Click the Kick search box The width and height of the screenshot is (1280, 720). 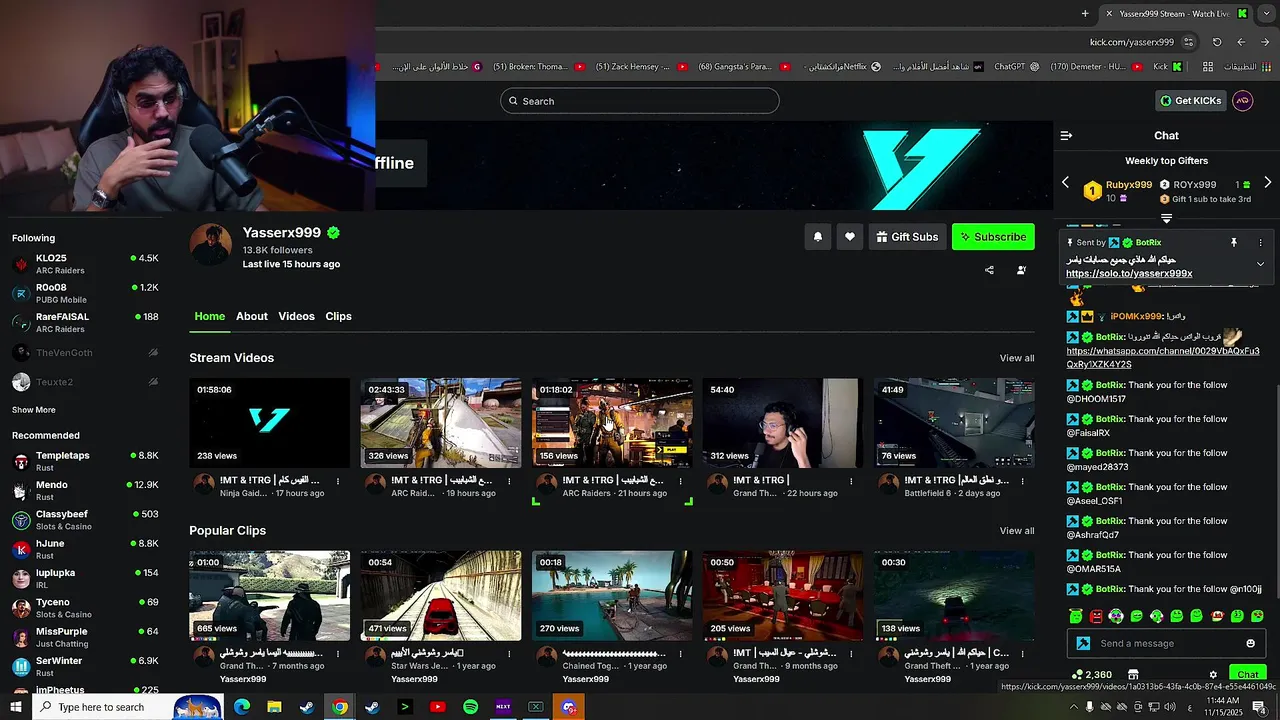tap(640, 101)
